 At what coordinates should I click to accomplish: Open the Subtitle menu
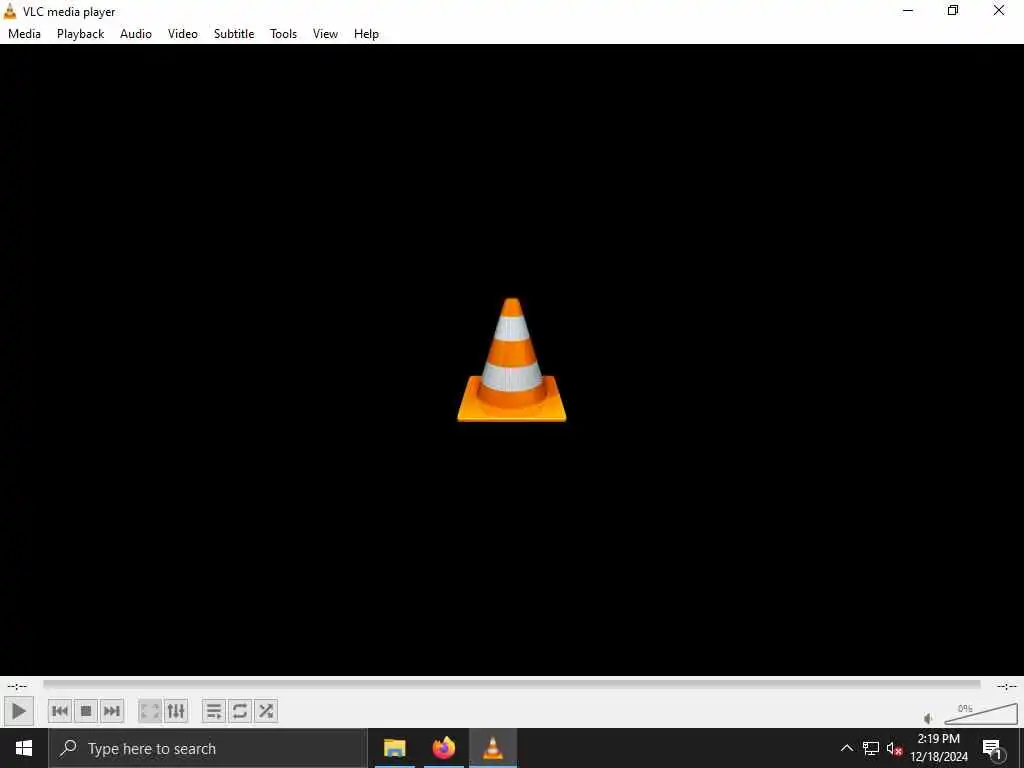coord(234,34)
